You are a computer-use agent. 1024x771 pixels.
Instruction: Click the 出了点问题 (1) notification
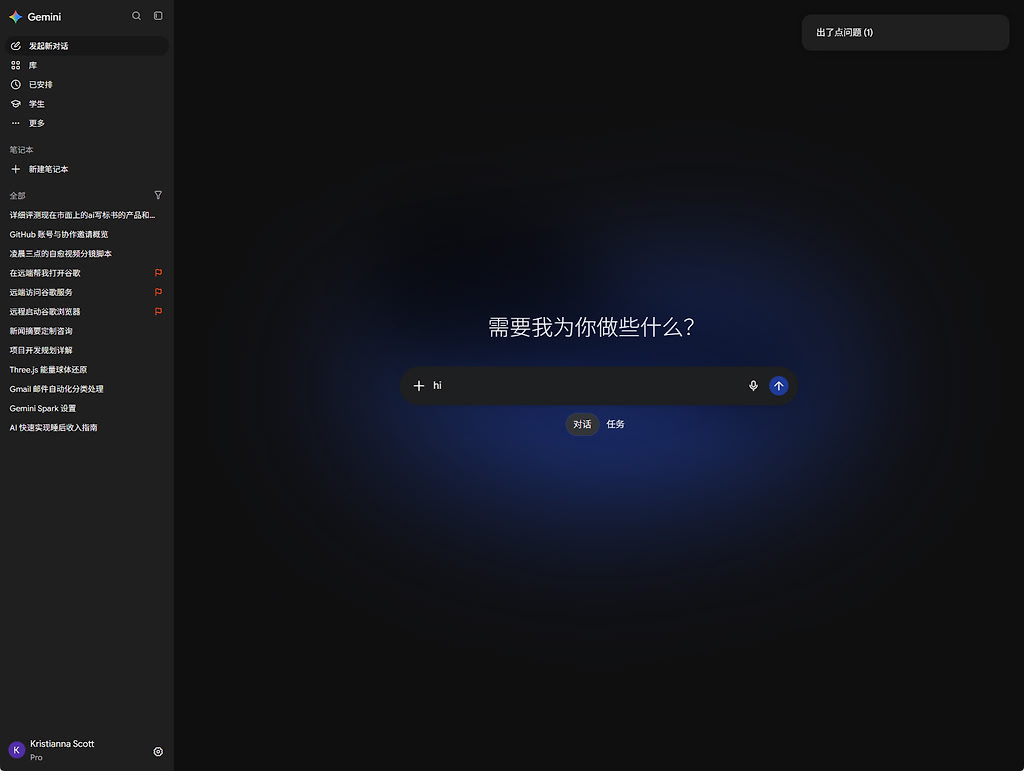pyautogui.click(x=905, y=33)
